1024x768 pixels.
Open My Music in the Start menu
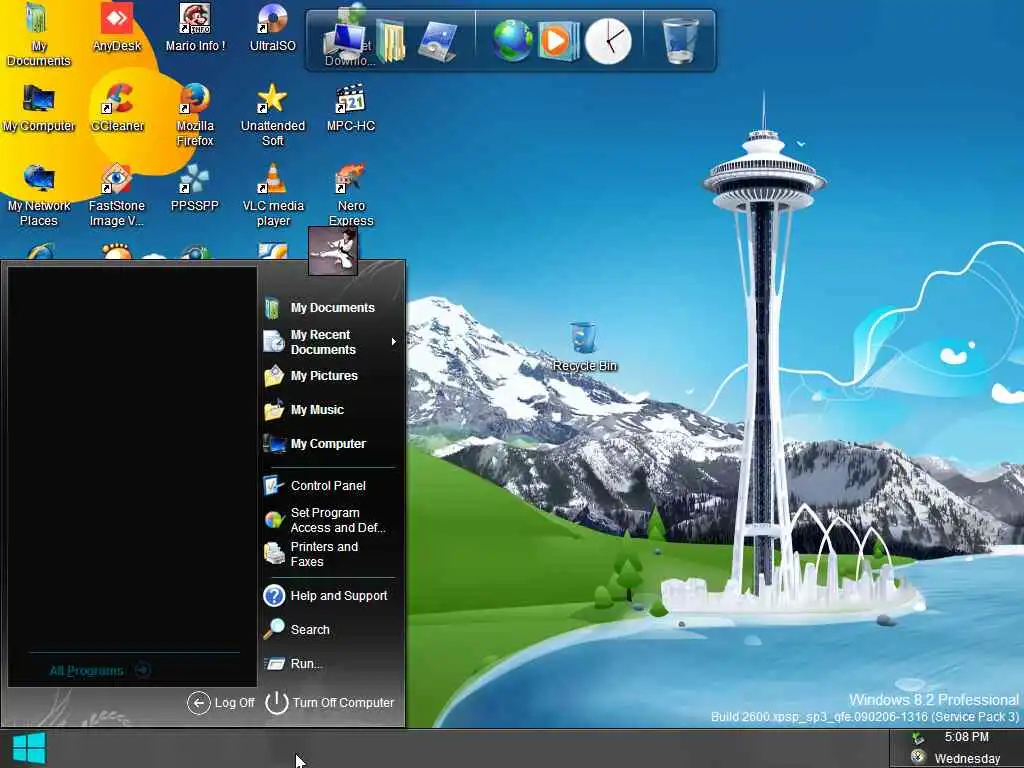tap(304, 409)
